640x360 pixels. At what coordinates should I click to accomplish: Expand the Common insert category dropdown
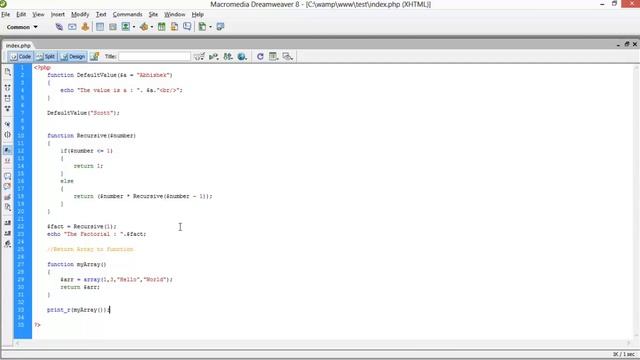point(22,27)
